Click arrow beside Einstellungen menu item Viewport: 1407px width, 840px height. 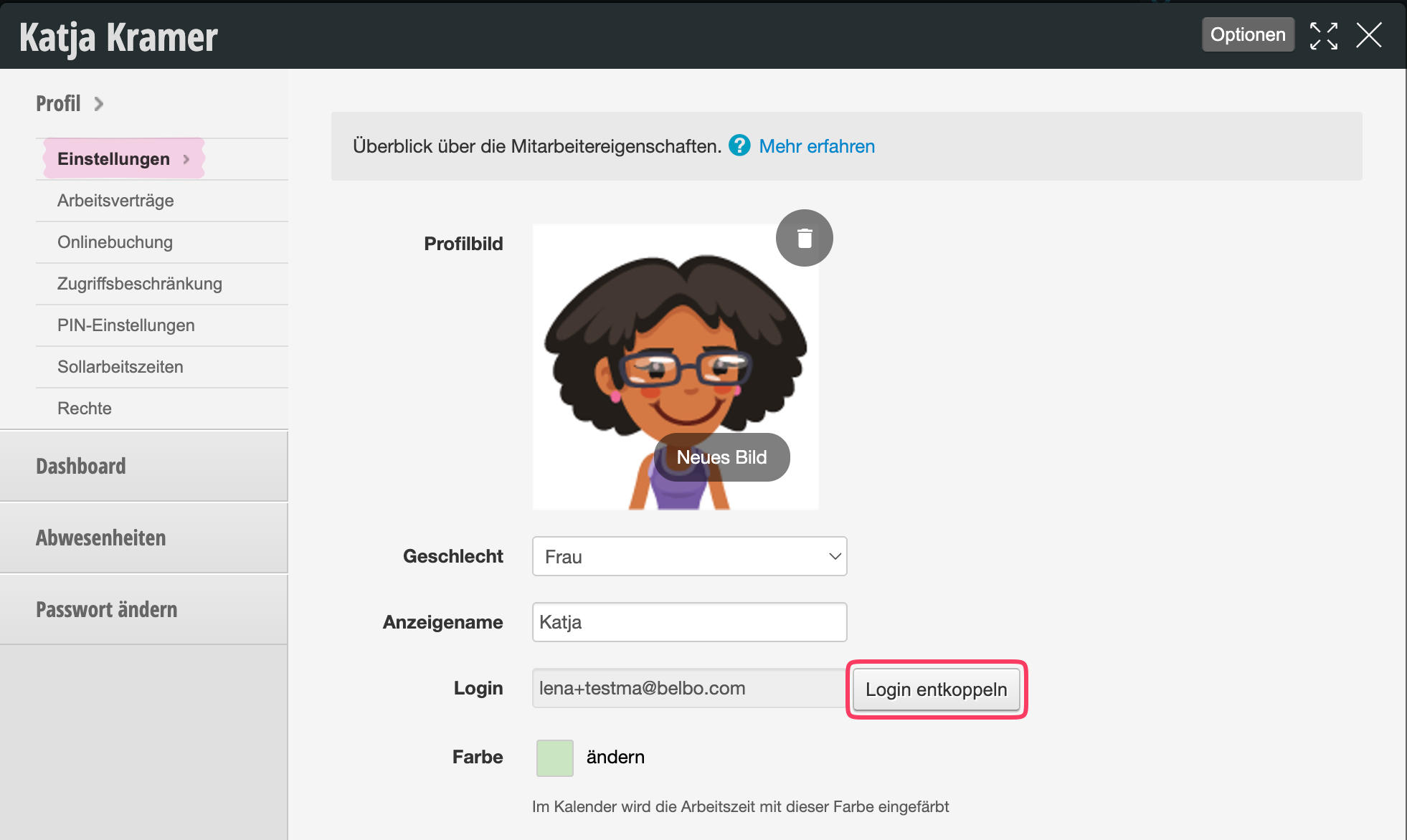tap(186, 159)
